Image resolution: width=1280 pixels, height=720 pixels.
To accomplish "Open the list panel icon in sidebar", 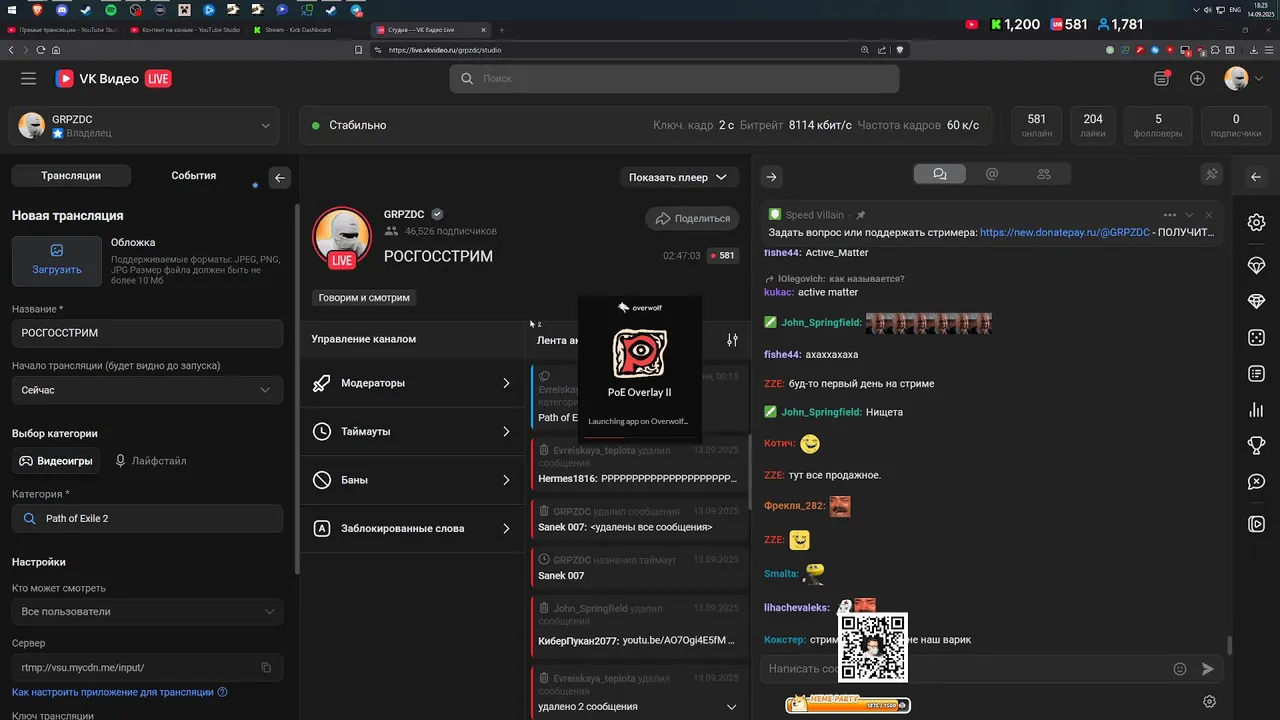I will pos(1256,374).
